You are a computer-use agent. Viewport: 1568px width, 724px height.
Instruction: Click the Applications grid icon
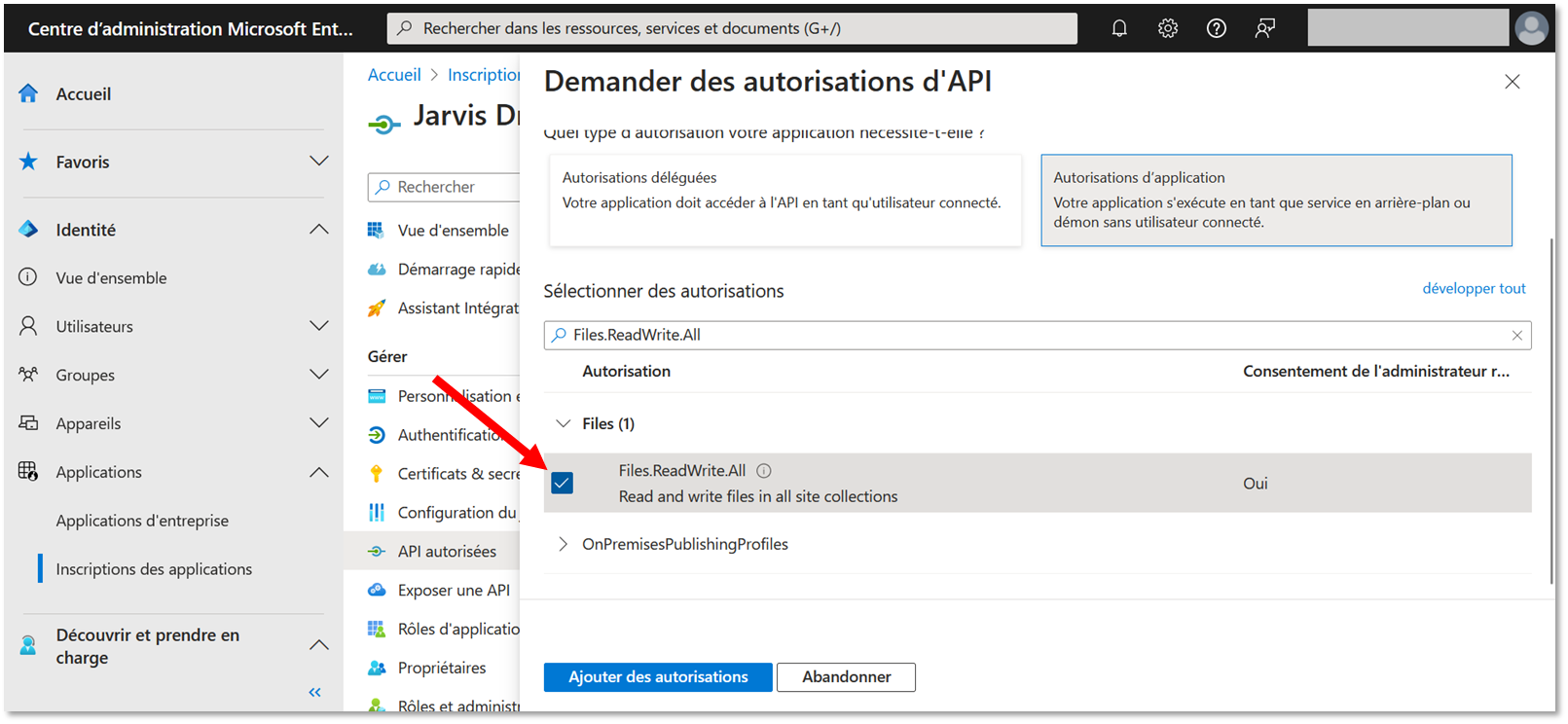[28, 472]
